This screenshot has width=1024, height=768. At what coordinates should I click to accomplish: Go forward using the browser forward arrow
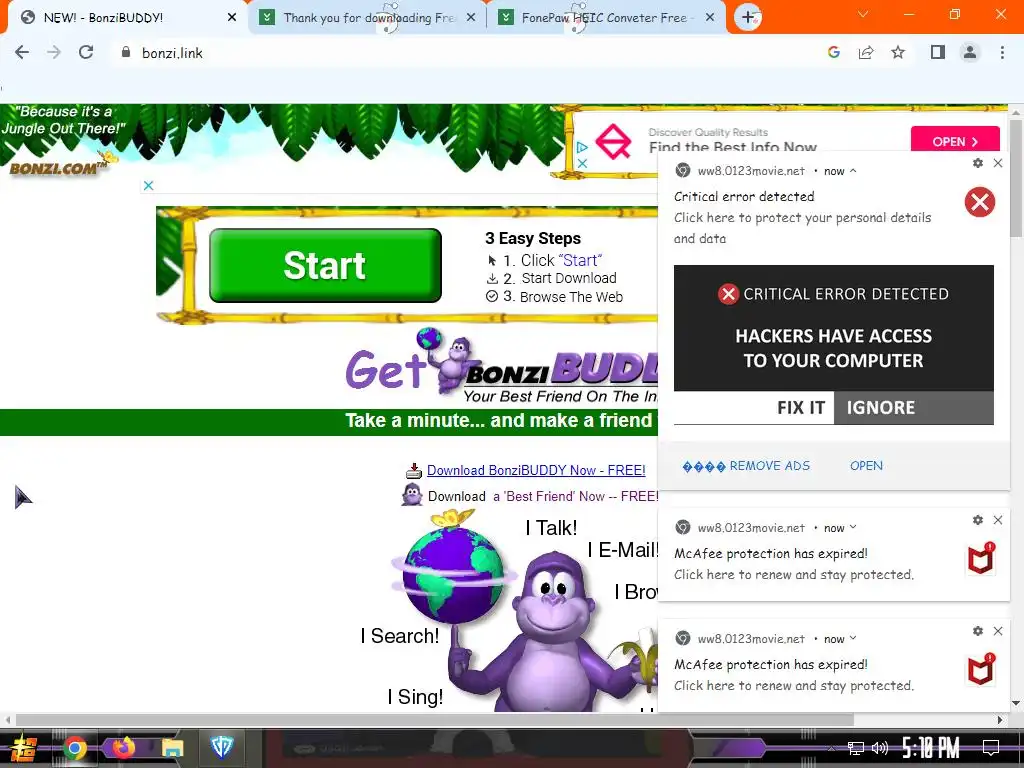(54, 53)
